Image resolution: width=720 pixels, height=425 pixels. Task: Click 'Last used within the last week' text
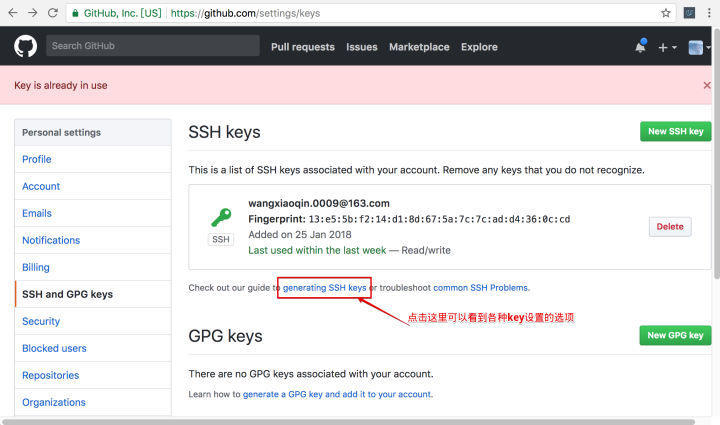(317, 250)
